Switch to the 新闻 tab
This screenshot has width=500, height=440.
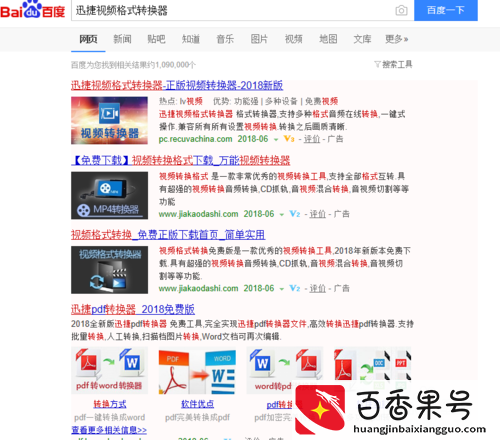click(x=122, y=39)
